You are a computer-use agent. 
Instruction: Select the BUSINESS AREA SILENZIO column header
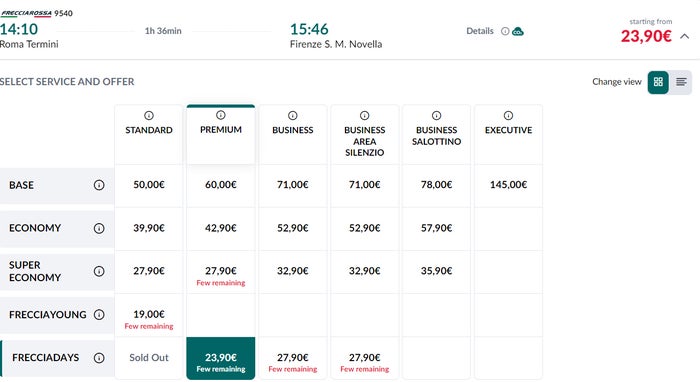pos(364,134)
